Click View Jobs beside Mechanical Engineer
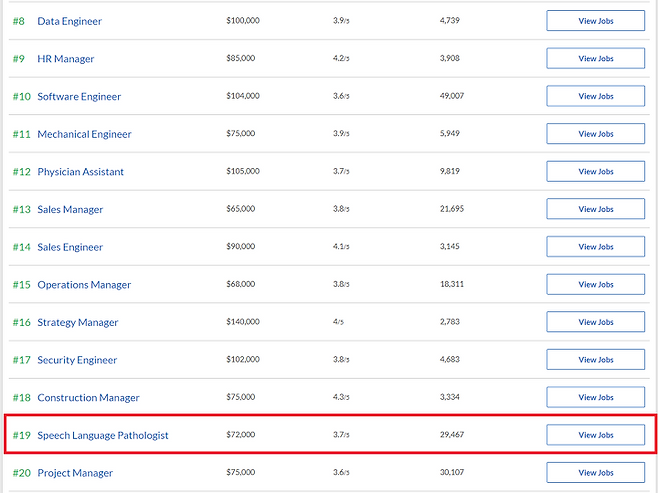This screenshot has height=493, width=658. [595, 134]
